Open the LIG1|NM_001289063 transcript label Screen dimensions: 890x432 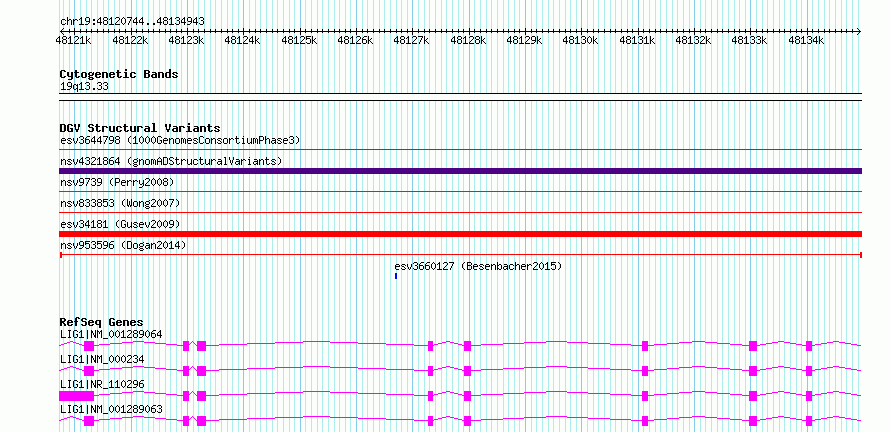[x=111, y=409]
